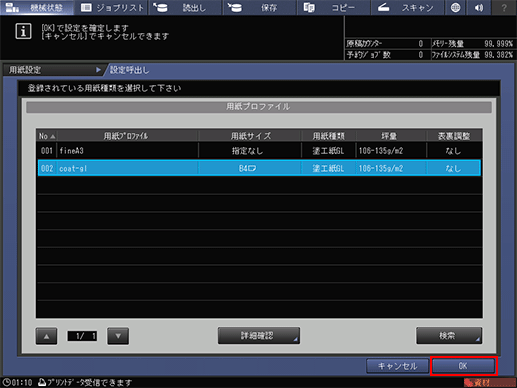Open the 機械状態 tab
517x388 pixels.
click(x=37, y=7)
